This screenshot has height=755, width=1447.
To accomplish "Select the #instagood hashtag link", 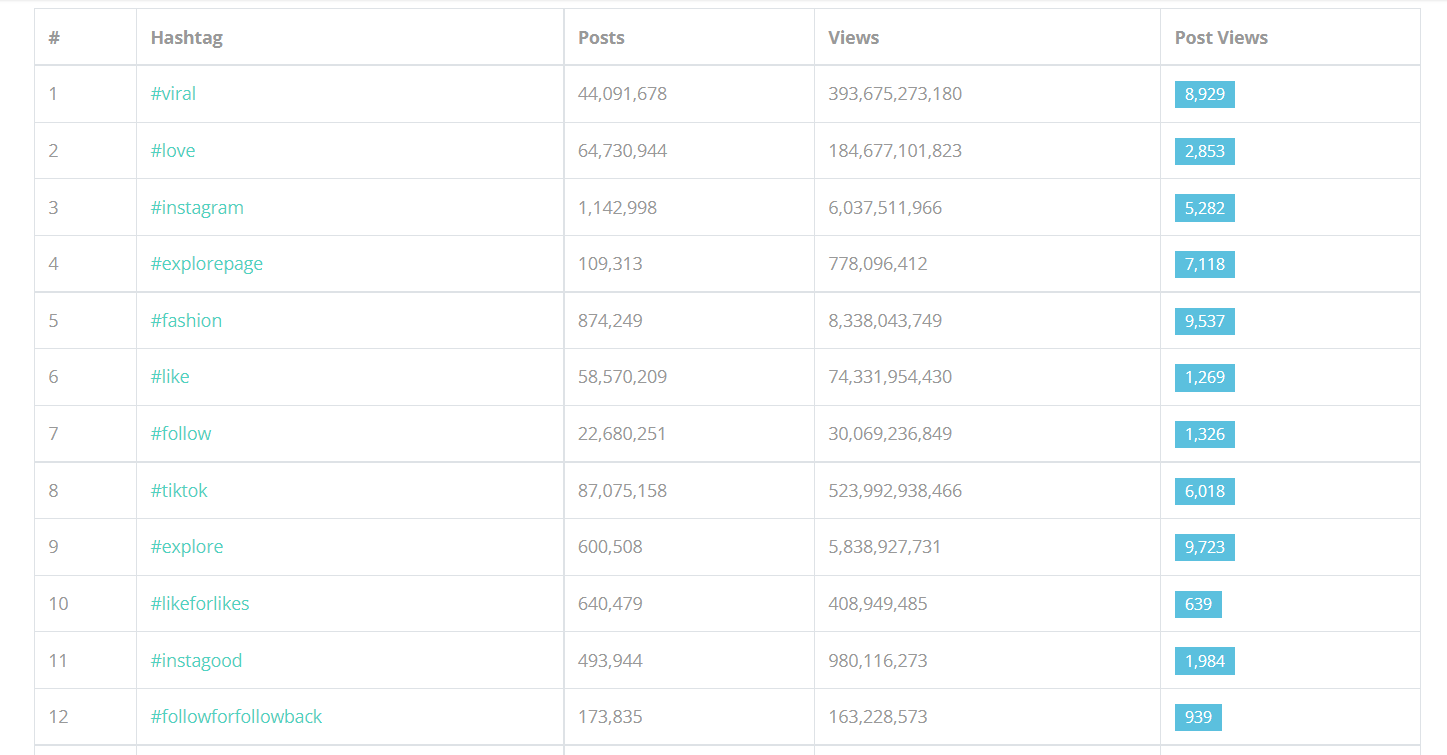I will (x=196, y=660).
